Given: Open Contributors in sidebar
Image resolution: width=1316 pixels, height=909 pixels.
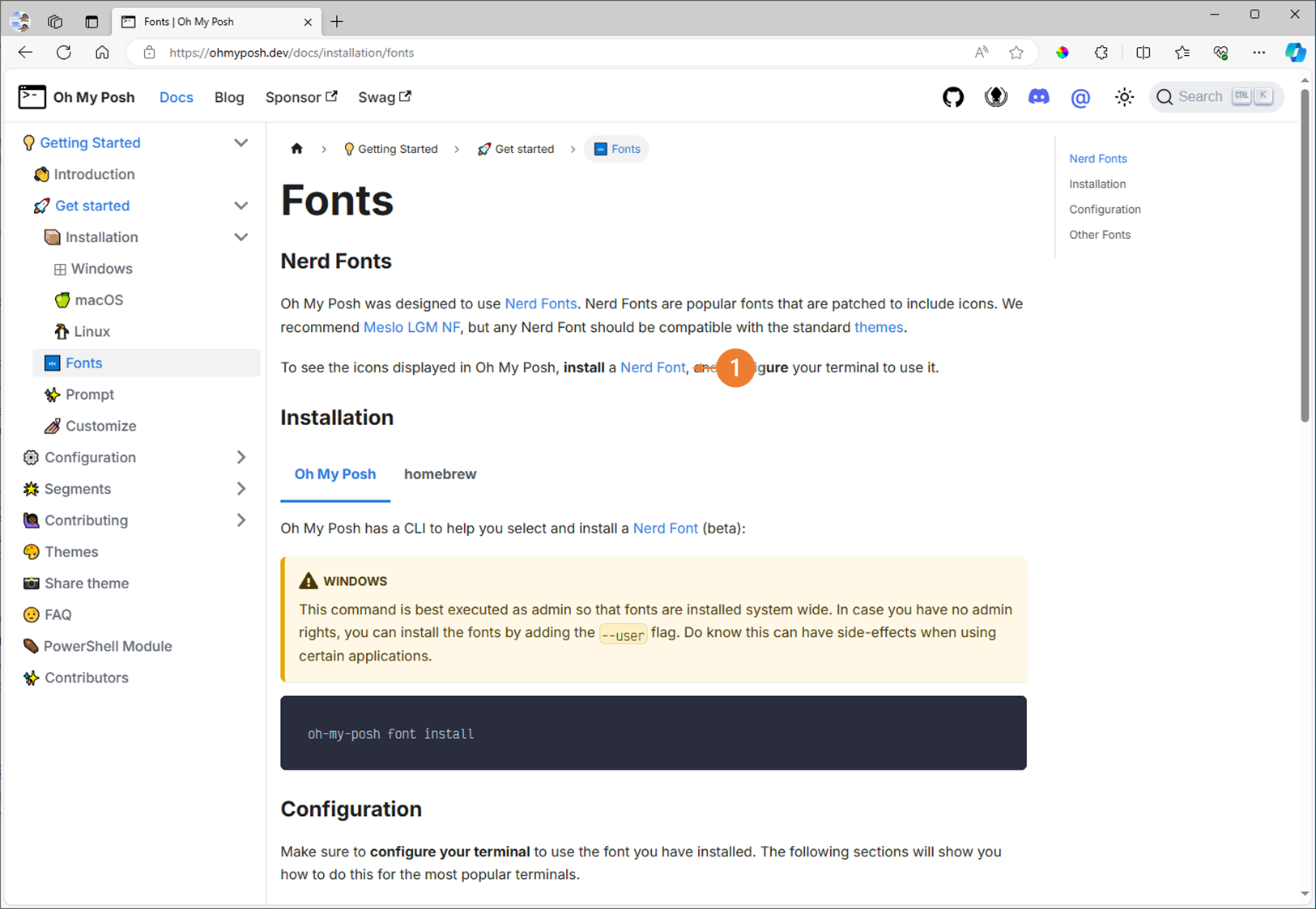Looking at the screenshot, I should 86,678.
